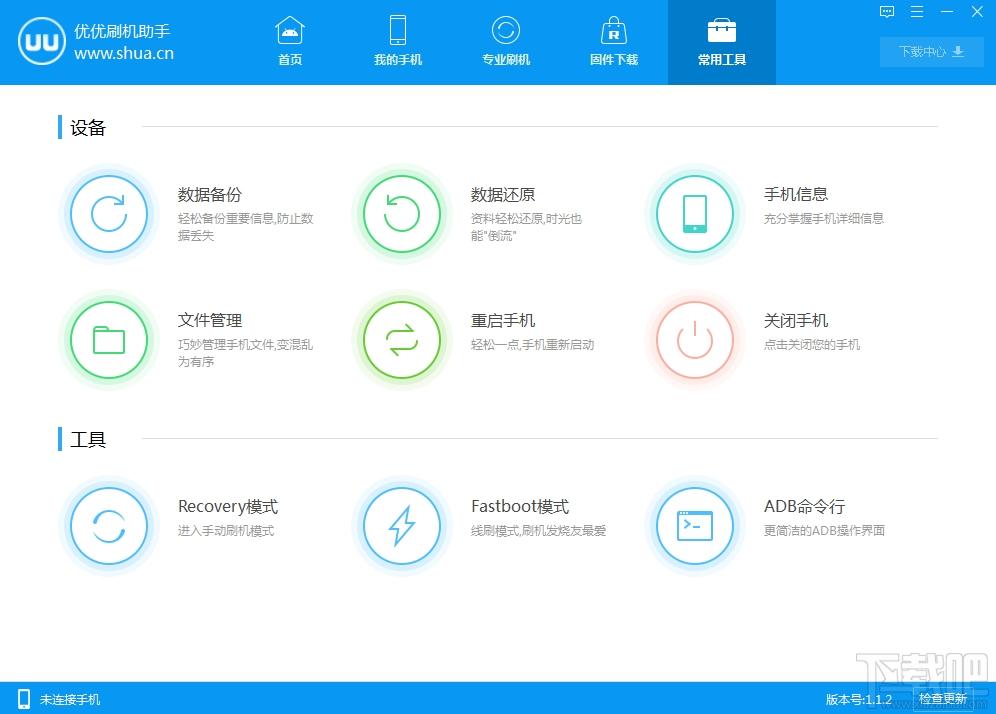
Task: Click description 资料轻松还原,时光也能"倒流"
Action: tap(526, 227)
